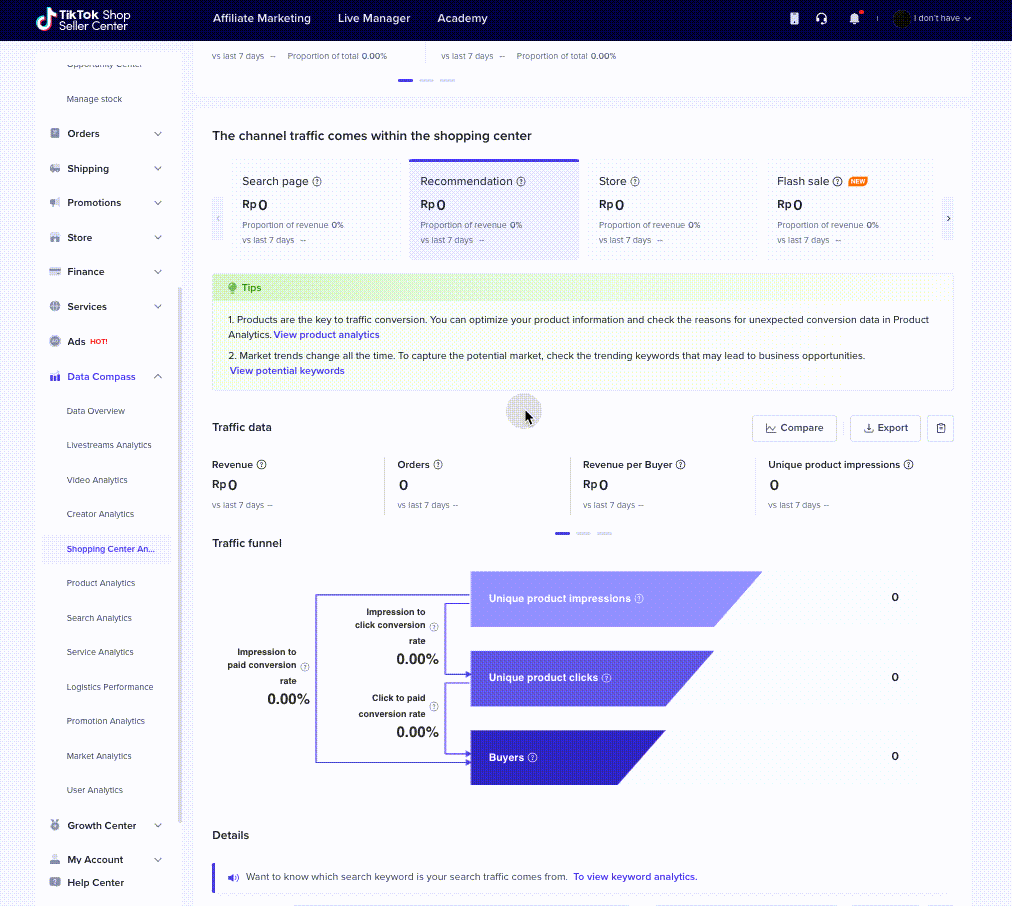Viewport: 1012px width, 906px height.
Task: Click the info icon beside Search page
Action: [x=317, y=182]
